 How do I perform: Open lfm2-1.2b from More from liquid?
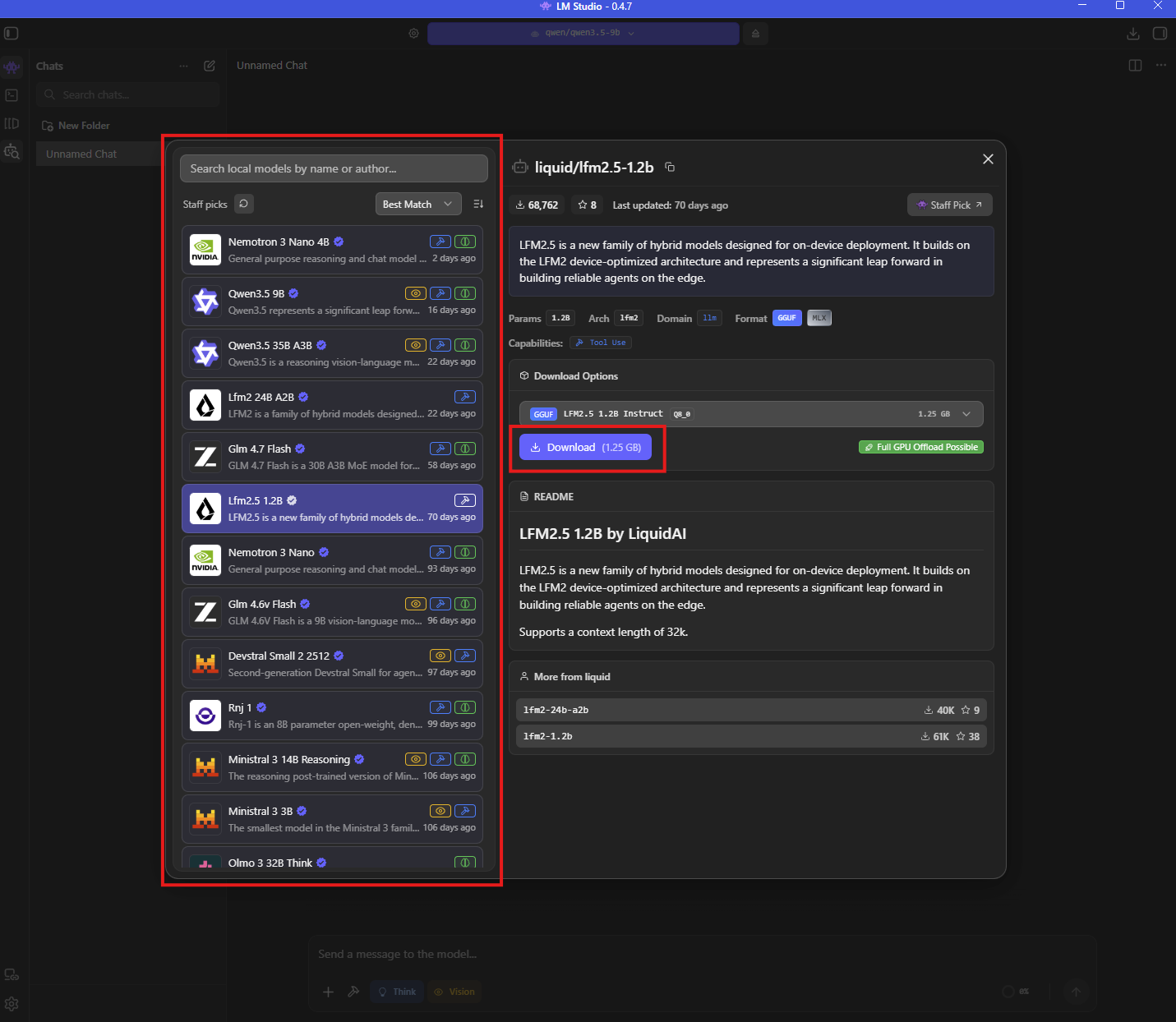point(751,736)
